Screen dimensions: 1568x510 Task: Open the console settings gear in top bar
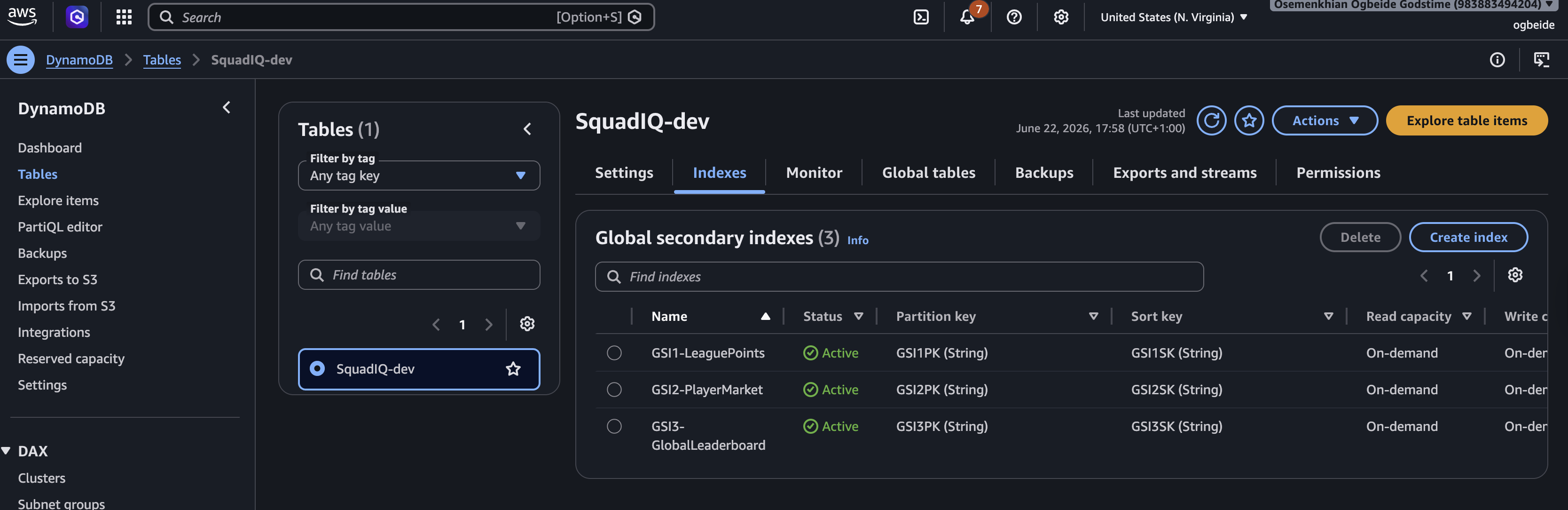coord(1061,17)
